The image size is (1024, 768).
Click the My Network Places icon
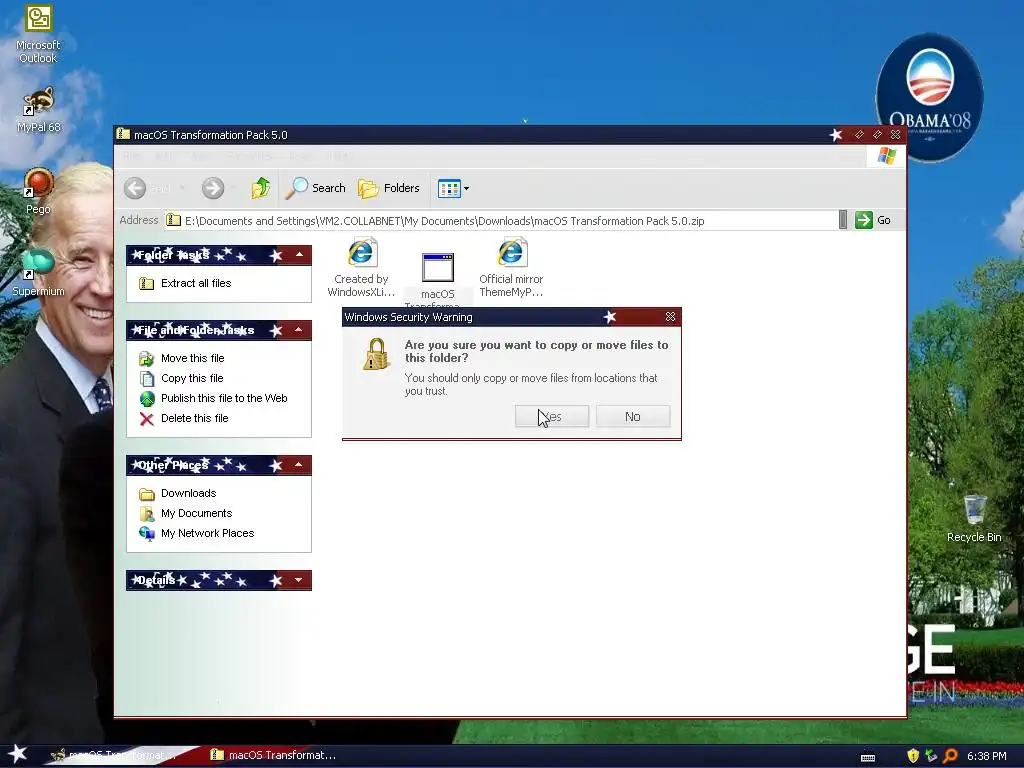(x=147, y=534)
